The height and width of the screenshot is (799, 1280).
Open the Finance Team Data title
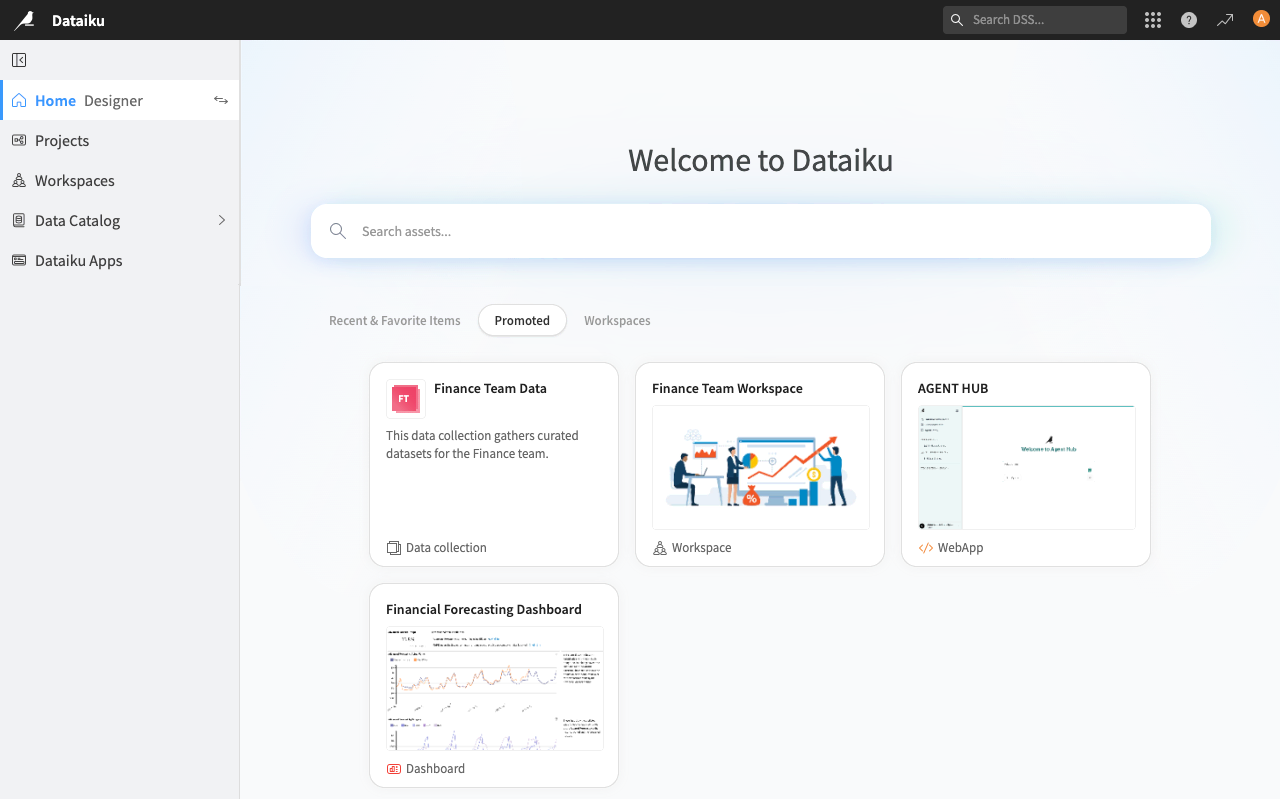tap(490, 389)
